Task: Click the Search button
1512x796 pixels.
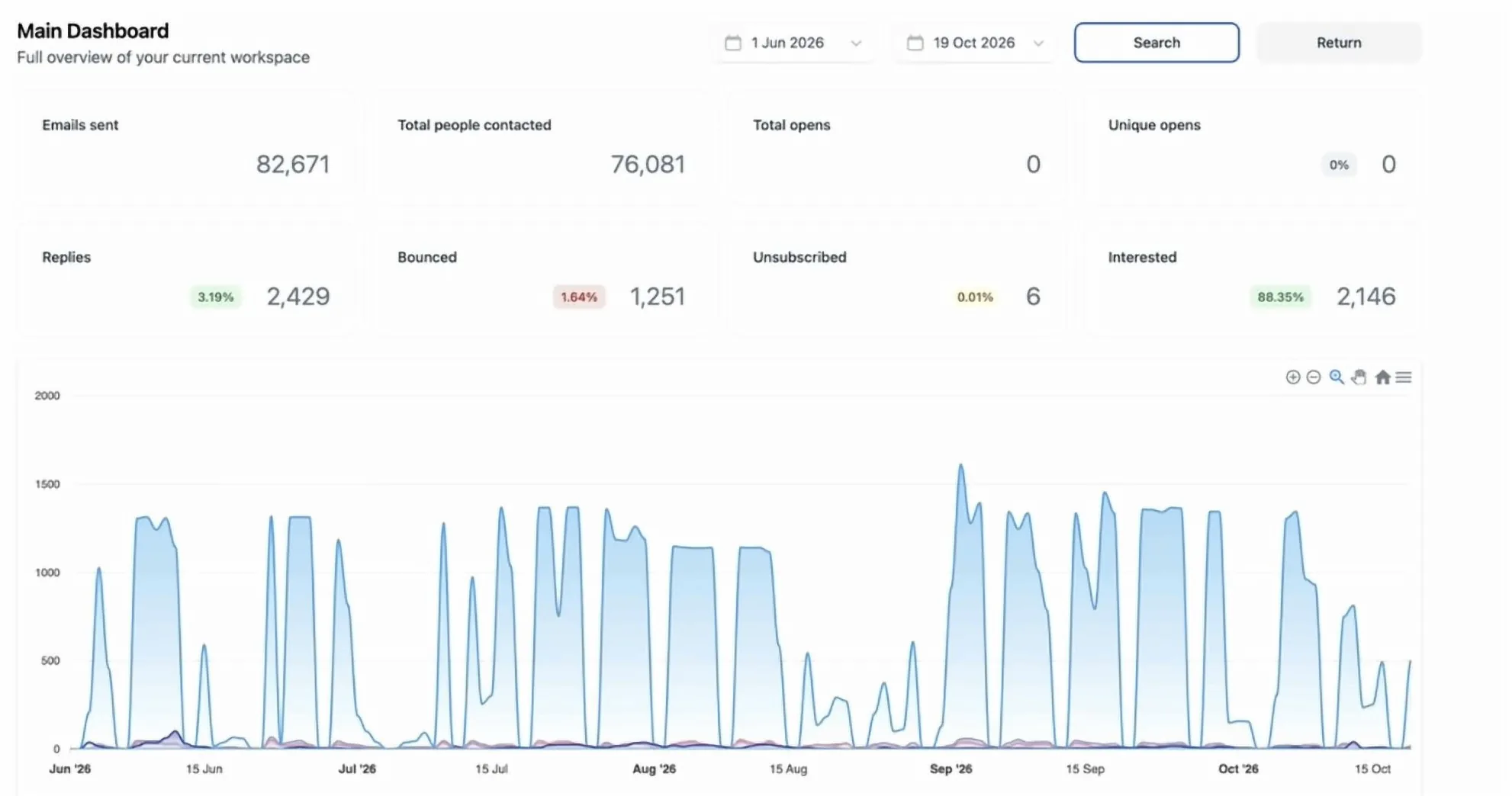Action: [1157, 43]
